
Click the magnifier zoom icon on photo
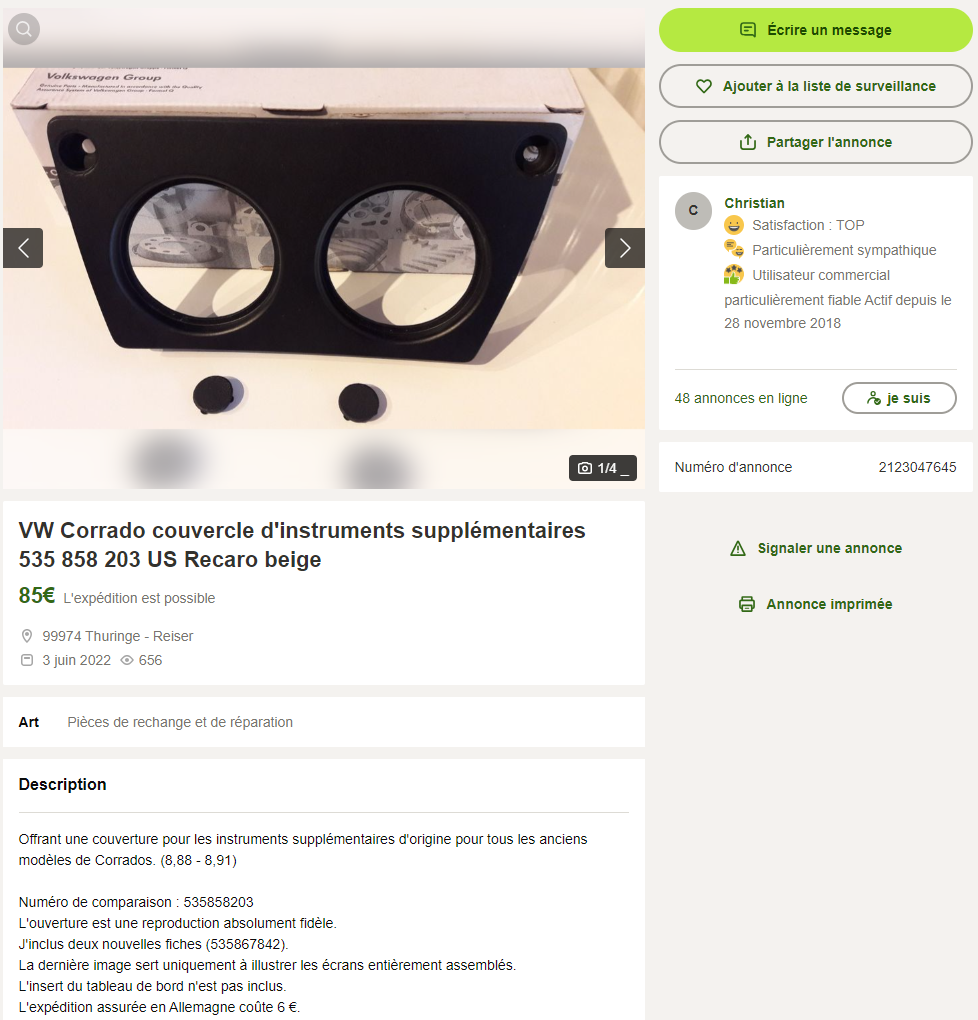tap(24, 29)
